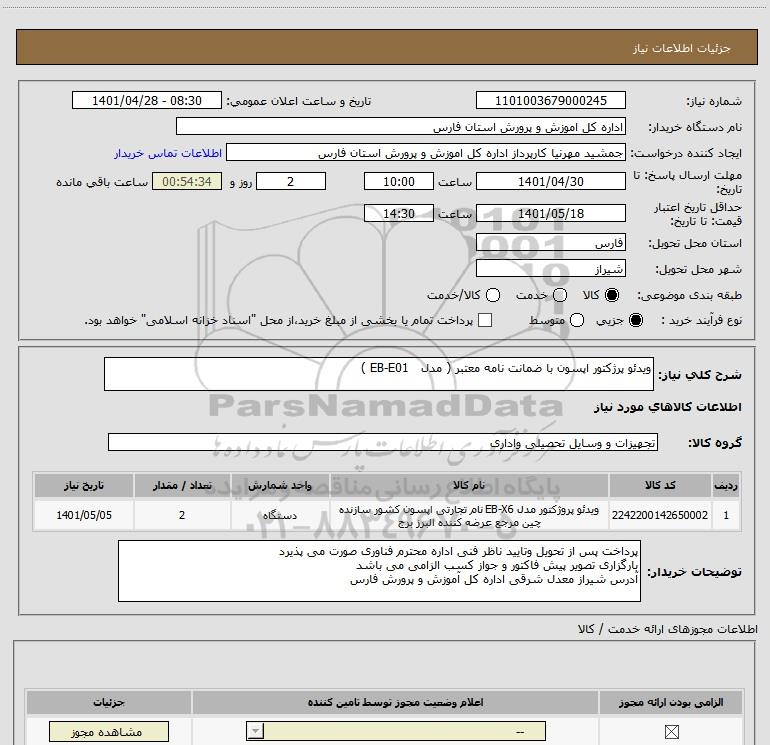Select the کالا radio button

click(612, 295)
